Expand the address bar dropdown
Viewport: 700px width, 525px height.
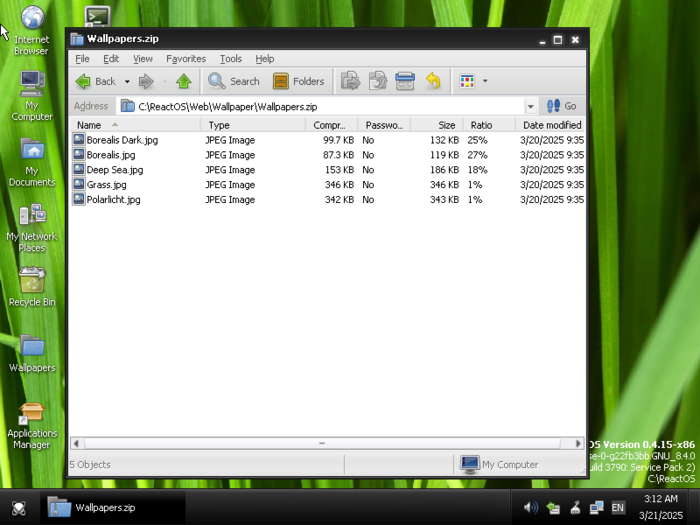530,106
